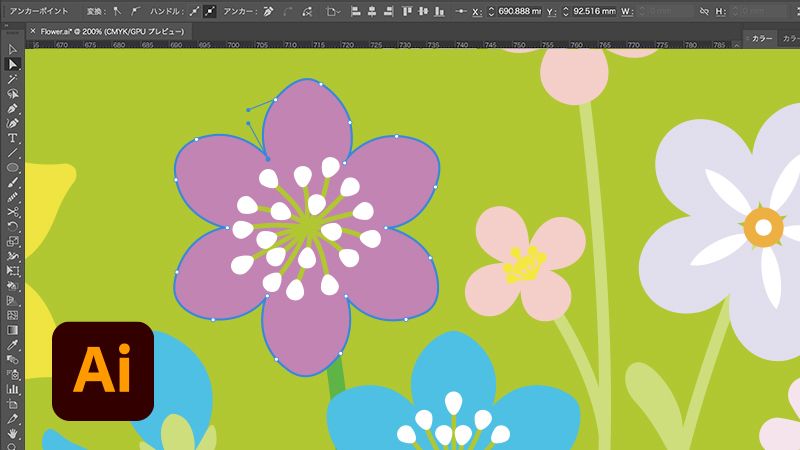Viewport: 800px width, 450px height.
Task: Align anchors to vertical top
Action: (407, 11)
